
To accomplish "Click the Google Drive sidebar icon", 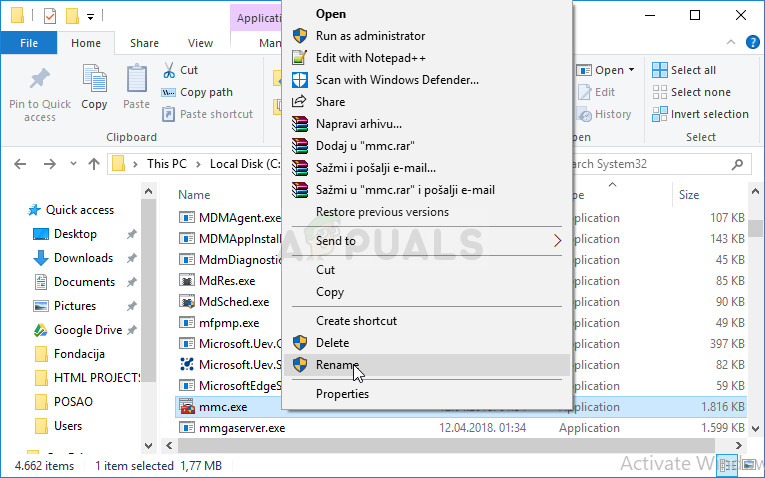I will pyautogui.click(x=40, y=330).
